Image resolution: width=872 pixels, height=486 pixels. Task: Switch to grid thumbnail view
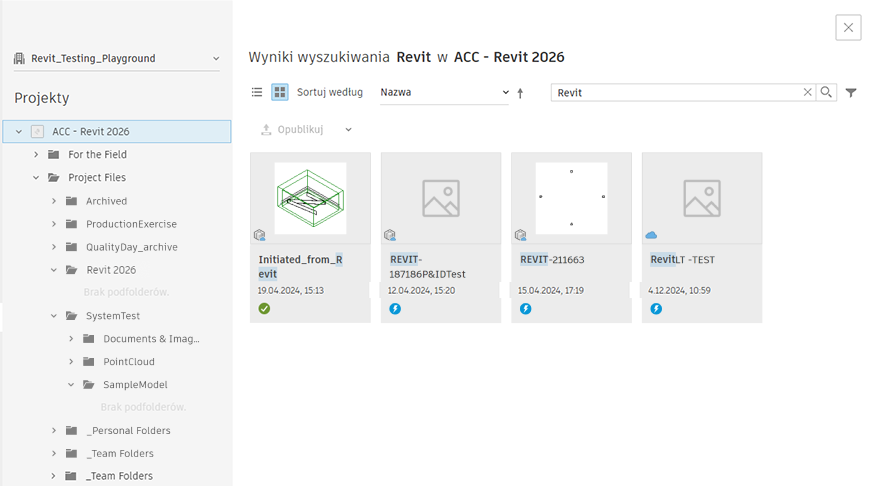coord(280,92)
